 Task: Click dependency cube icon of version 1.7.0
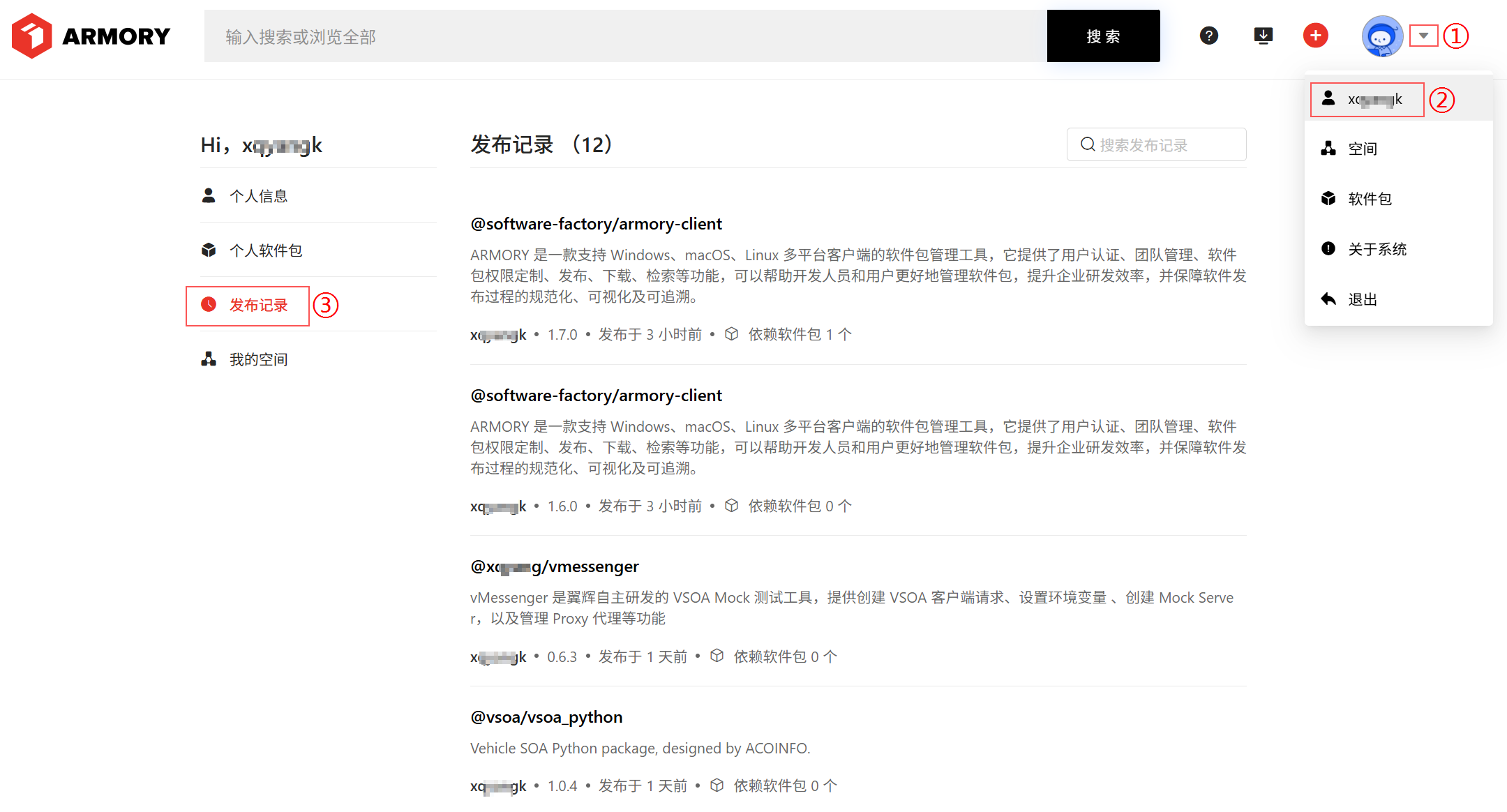pos(731,334)
